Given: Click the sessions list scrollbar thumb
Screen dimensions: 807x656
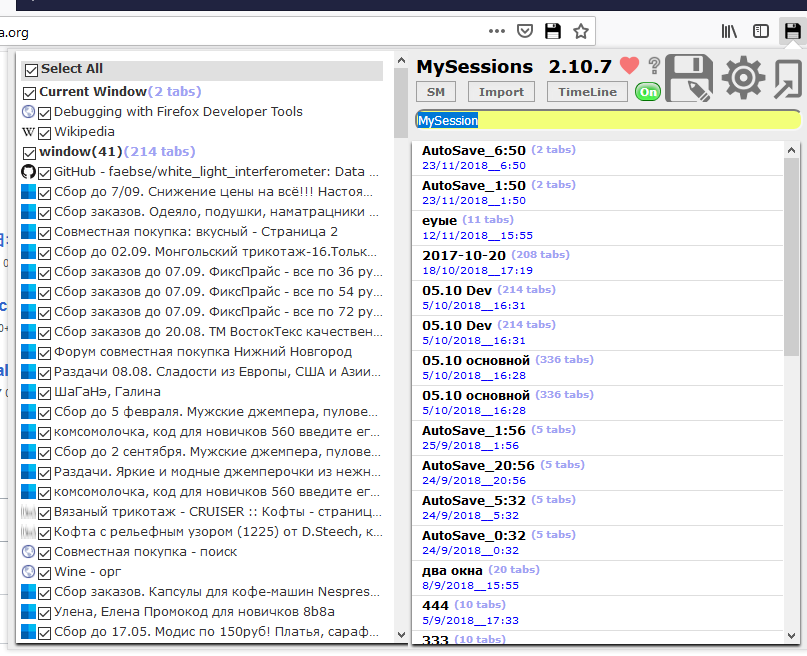Looking at the screenshot, I should coord(792,257).
